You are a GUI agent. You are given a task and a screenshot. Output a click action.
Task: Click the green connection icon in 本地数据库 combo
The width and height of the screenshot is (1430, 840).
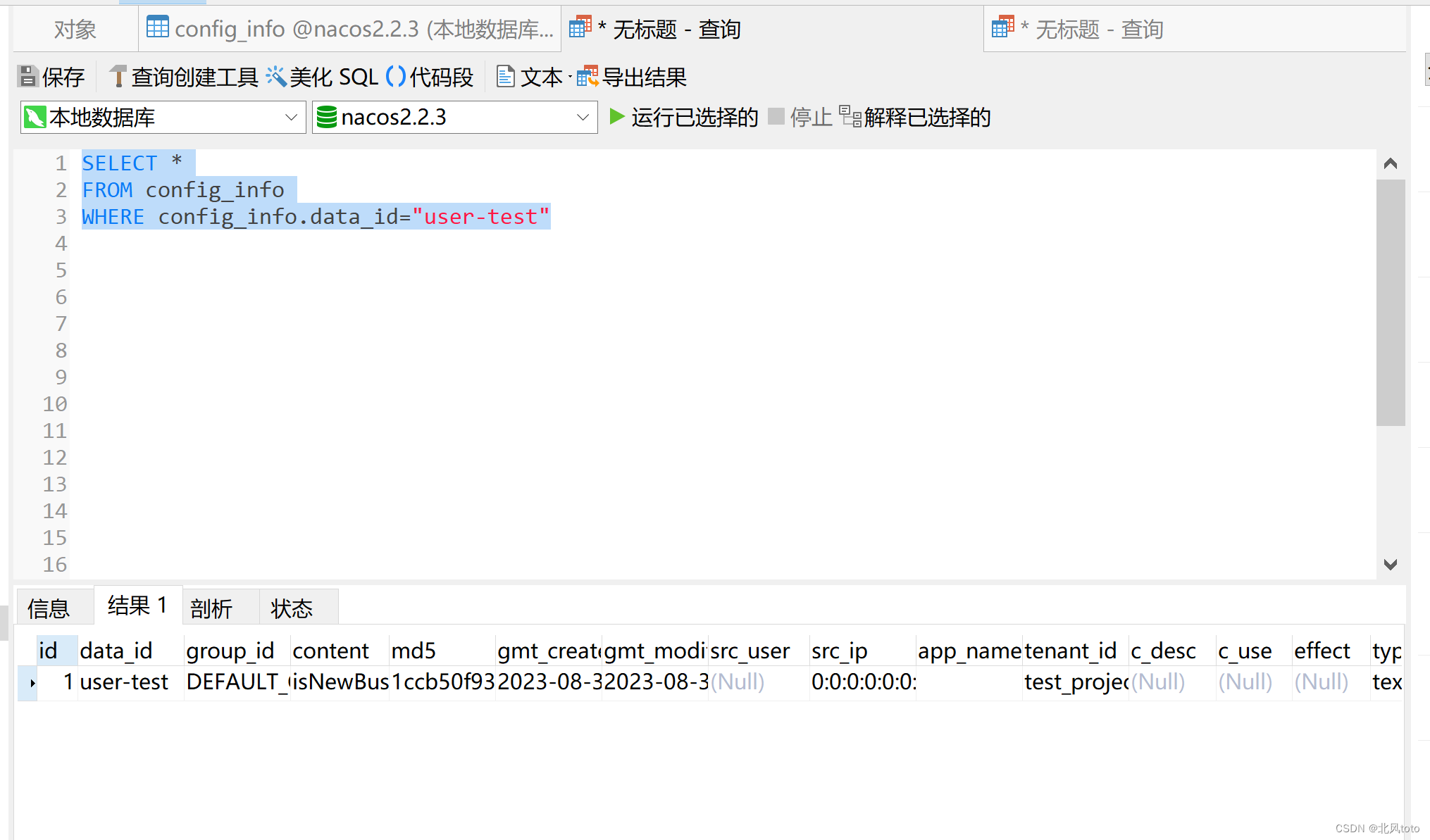coord(35,117)
